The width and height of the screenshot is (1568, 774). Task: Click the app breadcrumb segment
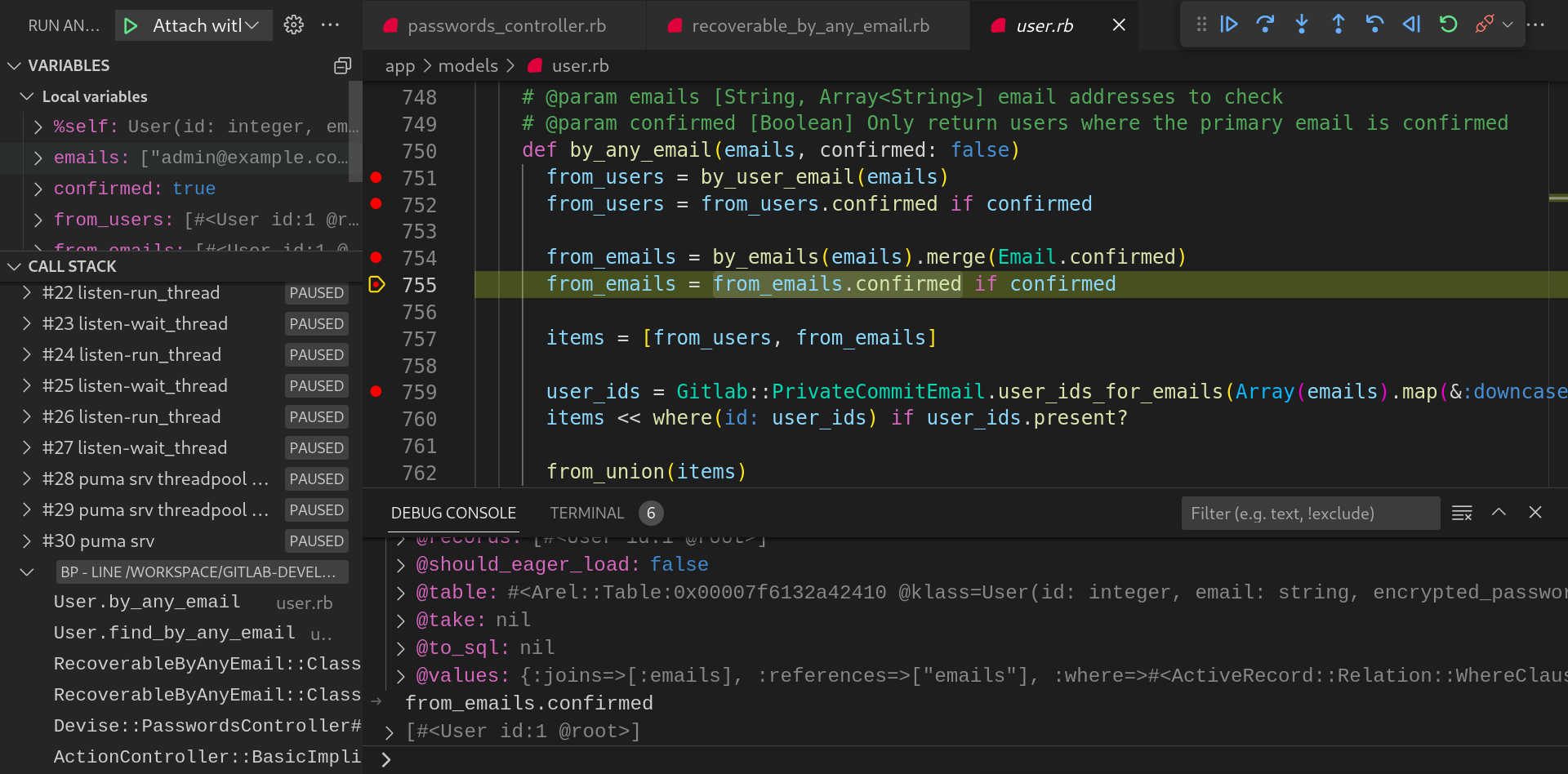click(x=400, y=65)
